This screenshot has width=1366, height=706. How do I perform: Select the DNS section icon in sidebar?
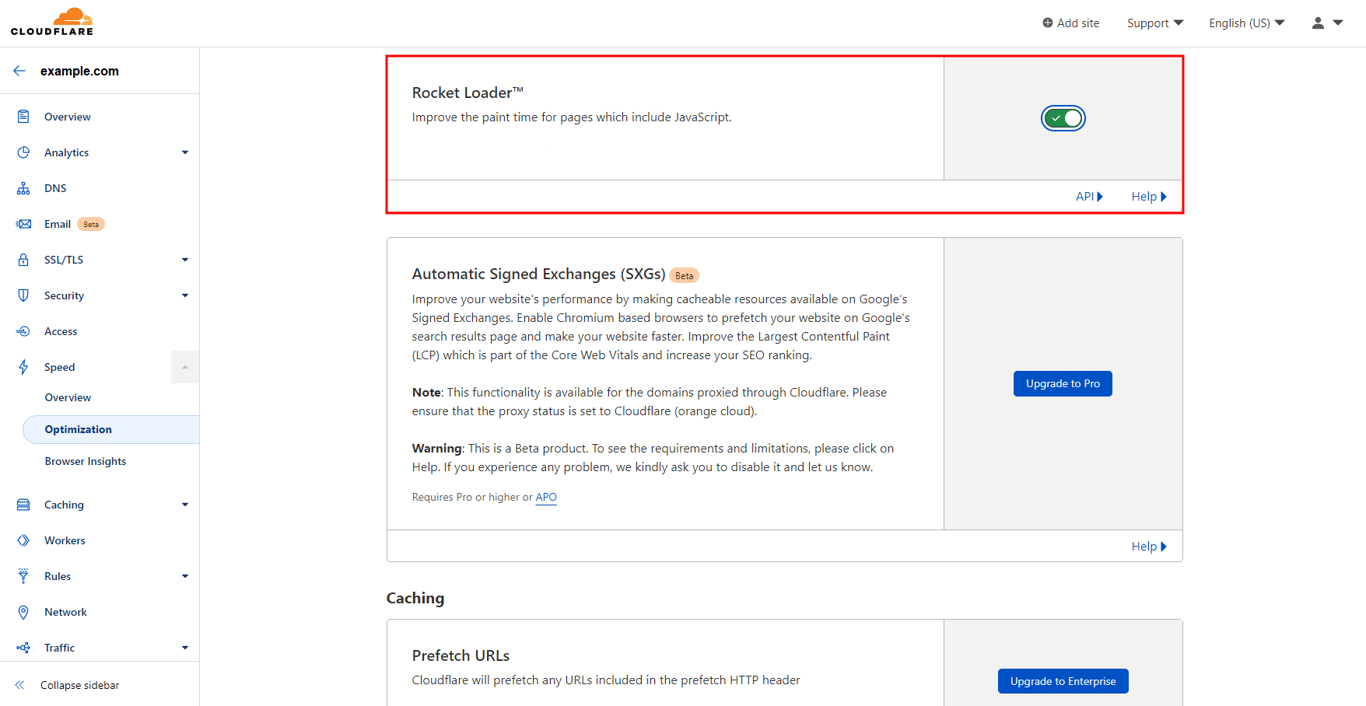(x=22, y=188)
